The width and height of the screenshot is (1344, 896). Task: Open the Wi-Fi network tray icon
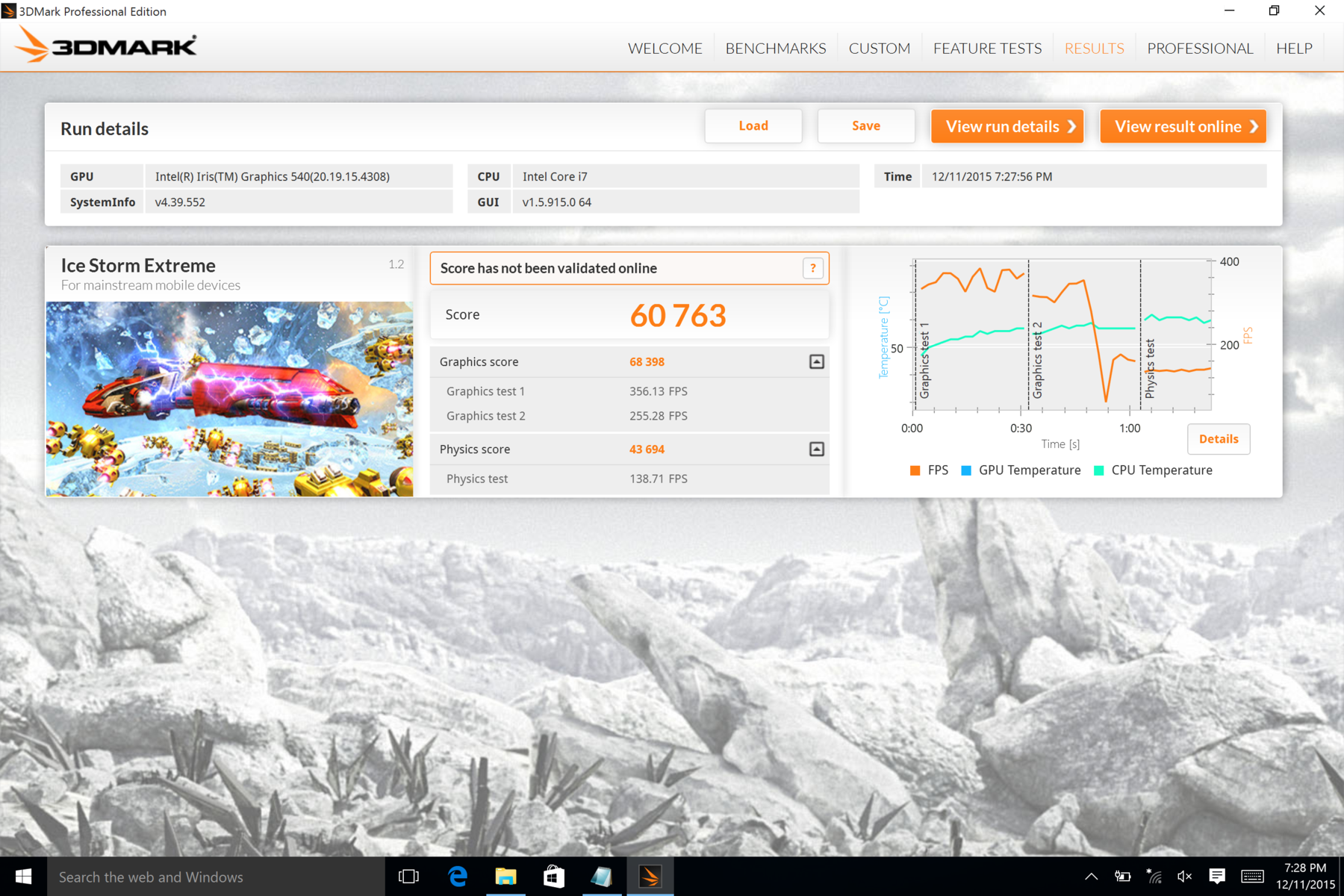coord(1154,877)
